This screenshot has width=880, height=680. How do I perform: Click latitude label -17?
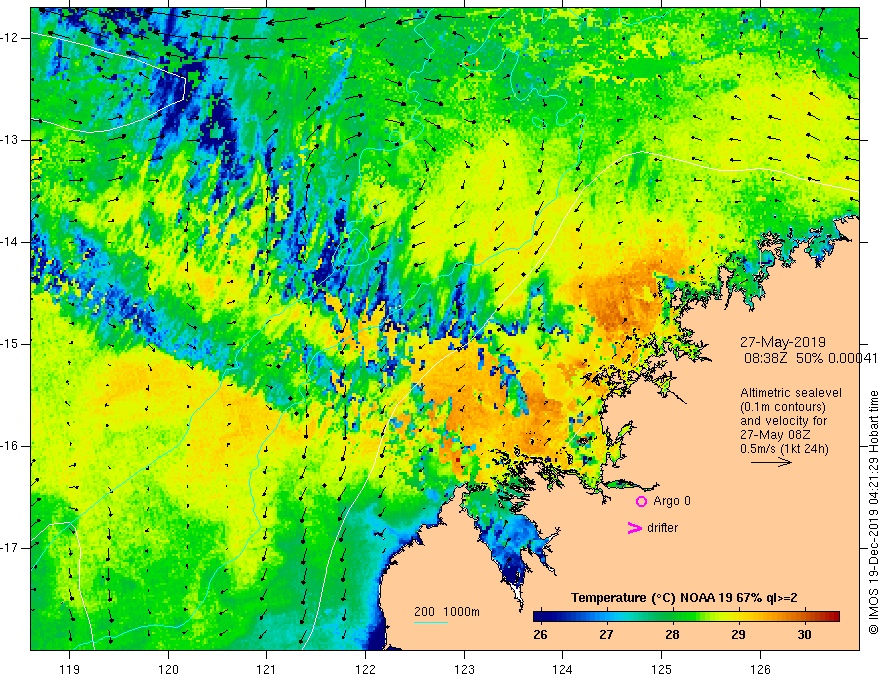point(11,548)
